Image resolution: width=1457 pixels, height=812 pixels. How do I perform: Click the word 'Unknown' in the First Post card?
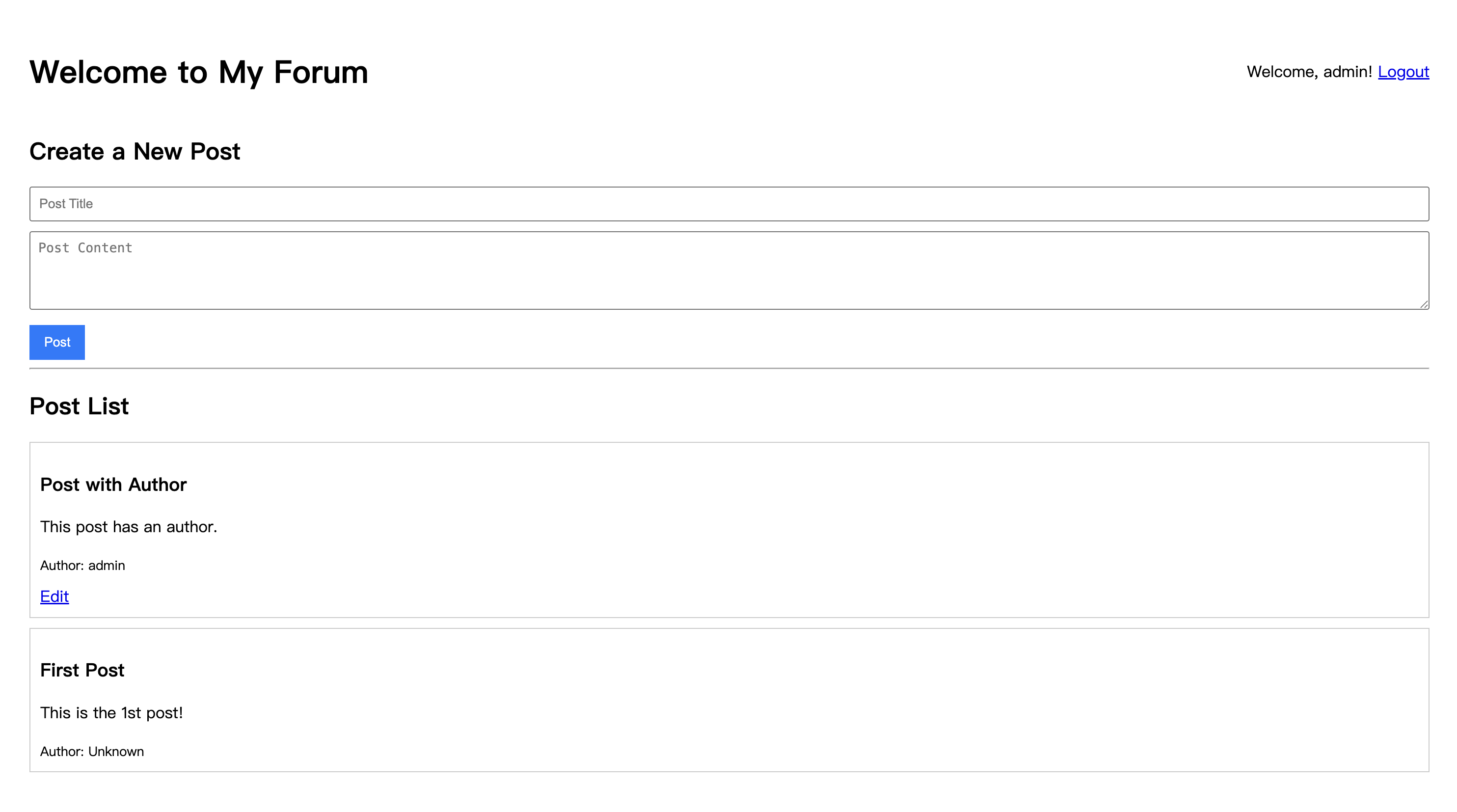[116, 752]
